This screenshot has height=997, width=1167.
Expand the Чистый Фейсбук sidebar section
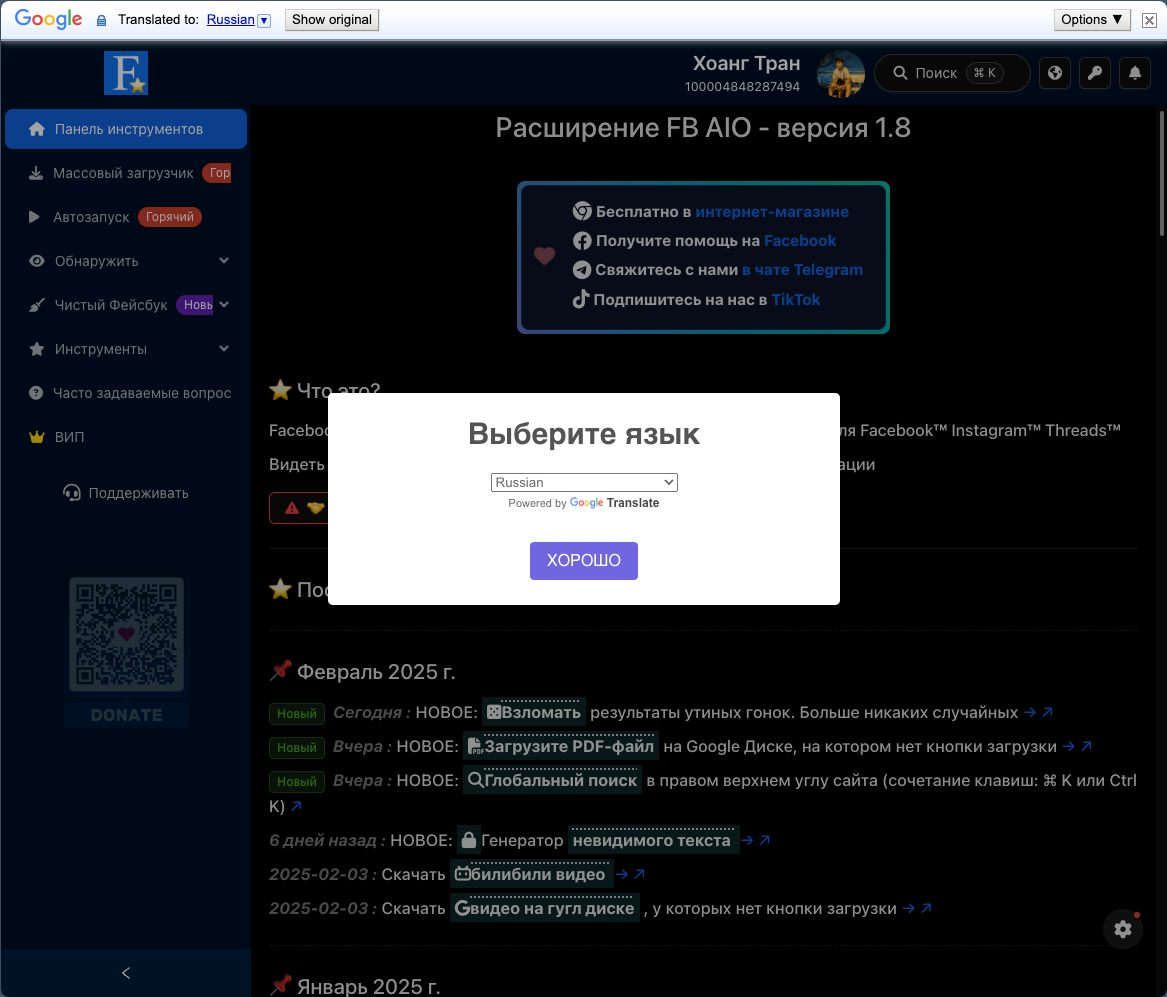pyautogui.click(x=126, y=304)
